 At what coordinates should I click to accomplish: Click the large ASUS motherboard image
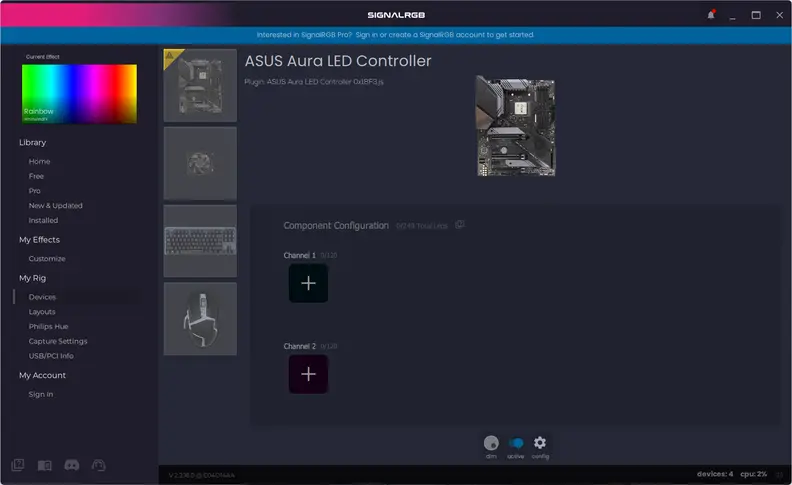516,126
